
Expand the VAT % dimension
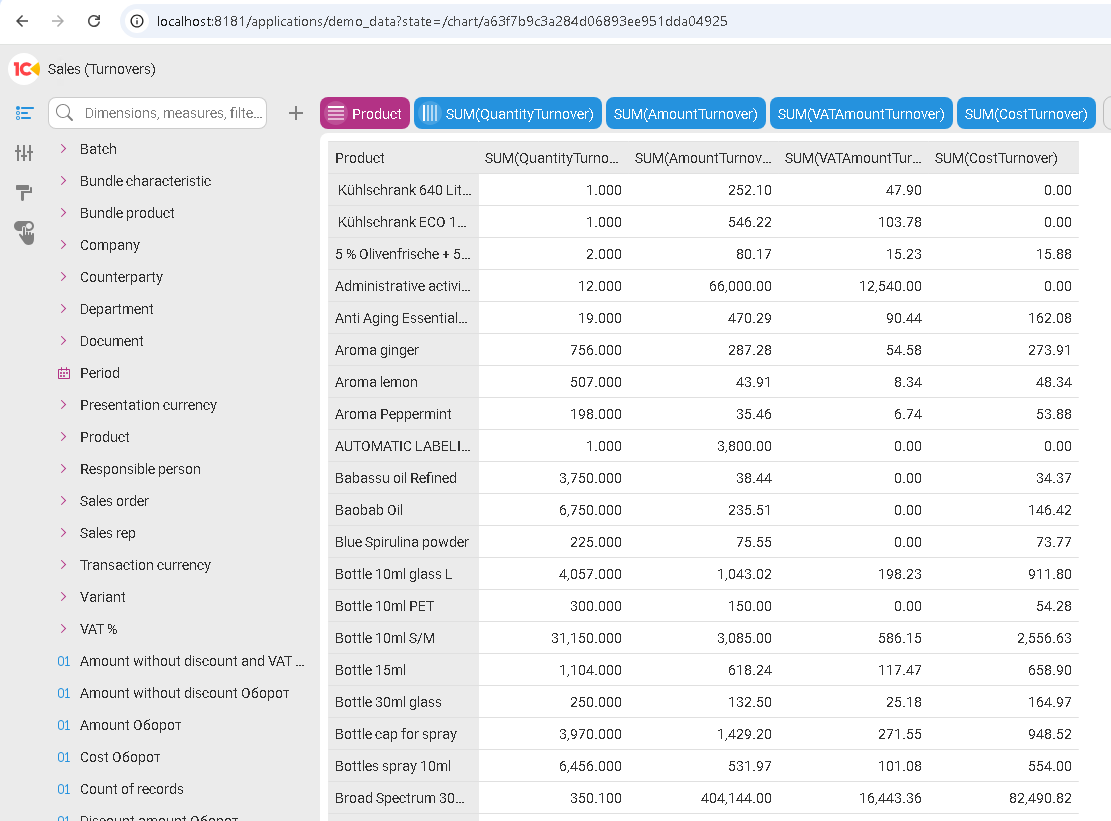coord(64,629)
